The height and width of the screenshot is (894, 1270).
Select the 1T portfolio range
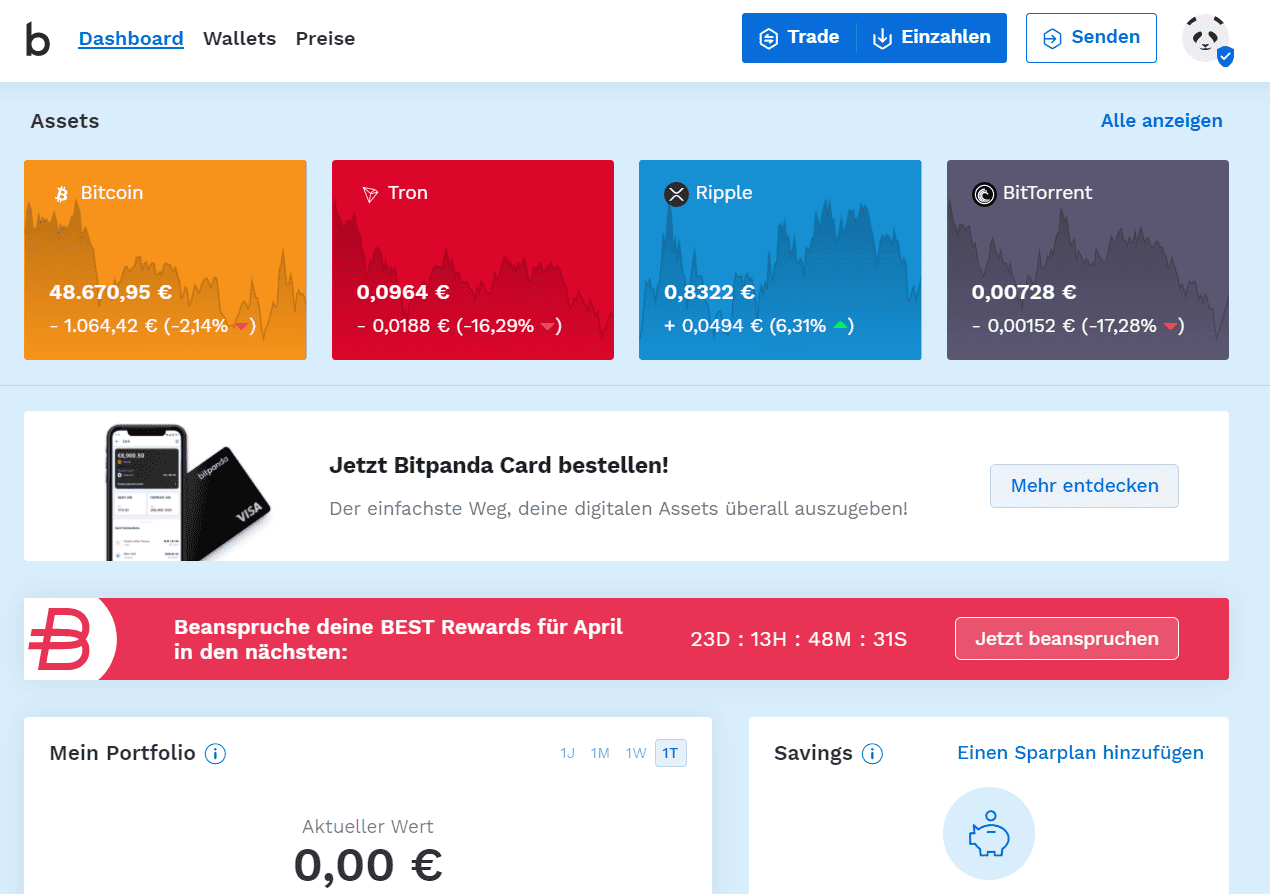(x=671, y=753)
